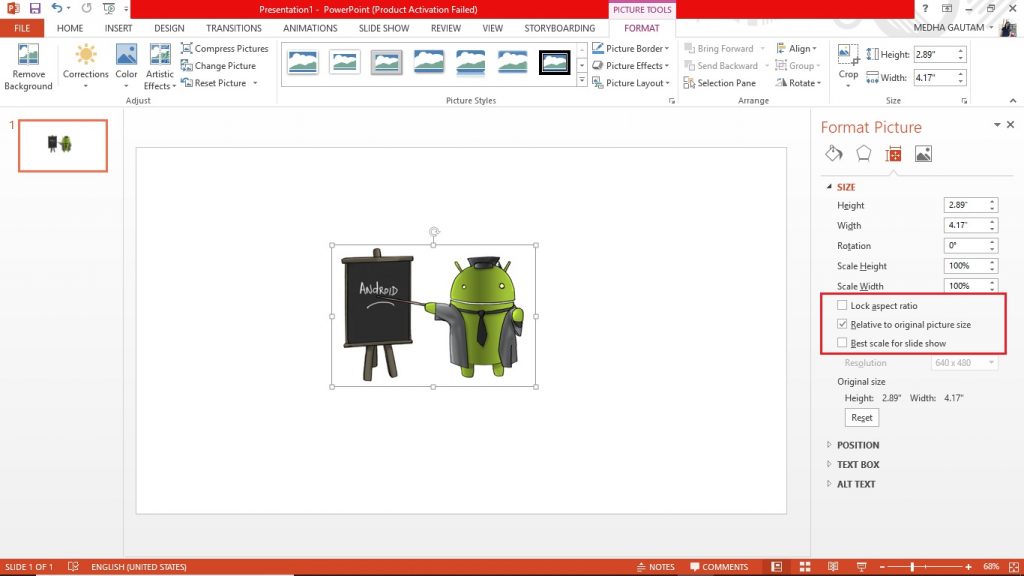
Task: Enable Best scale for slide show
Action: [843, 342]
